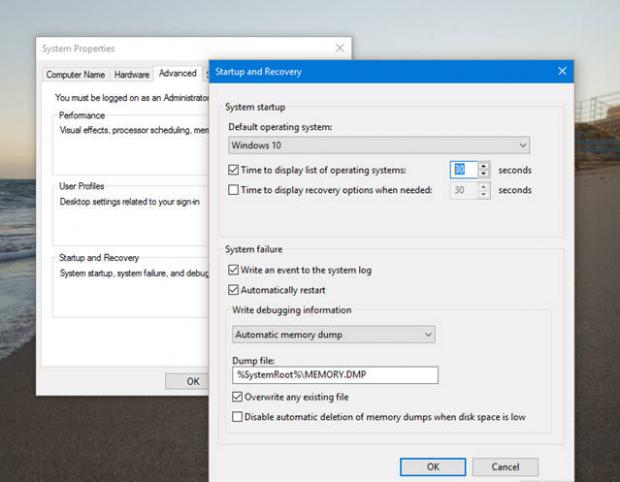This screenshot has width=620, height=482.
Task: Toggle 'Time to display list of operating systems'
Action: (x=234, y=170)
